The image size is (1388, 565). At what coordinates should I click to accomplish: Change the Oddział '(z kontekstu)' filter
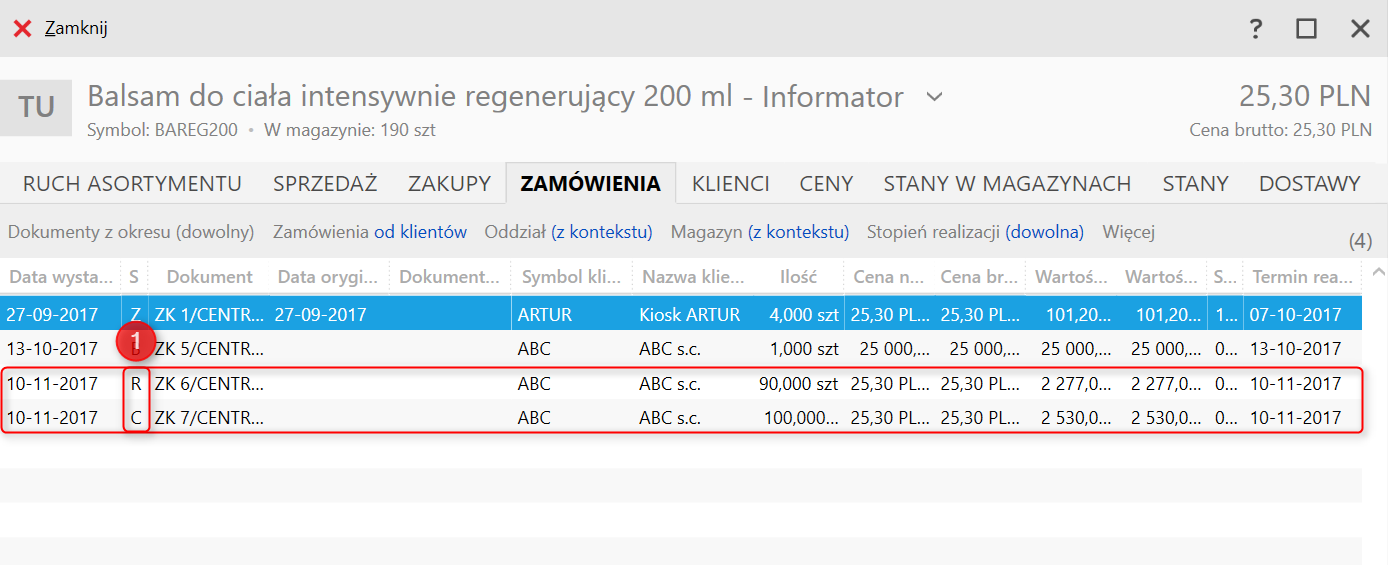click(x=601, y=232)
